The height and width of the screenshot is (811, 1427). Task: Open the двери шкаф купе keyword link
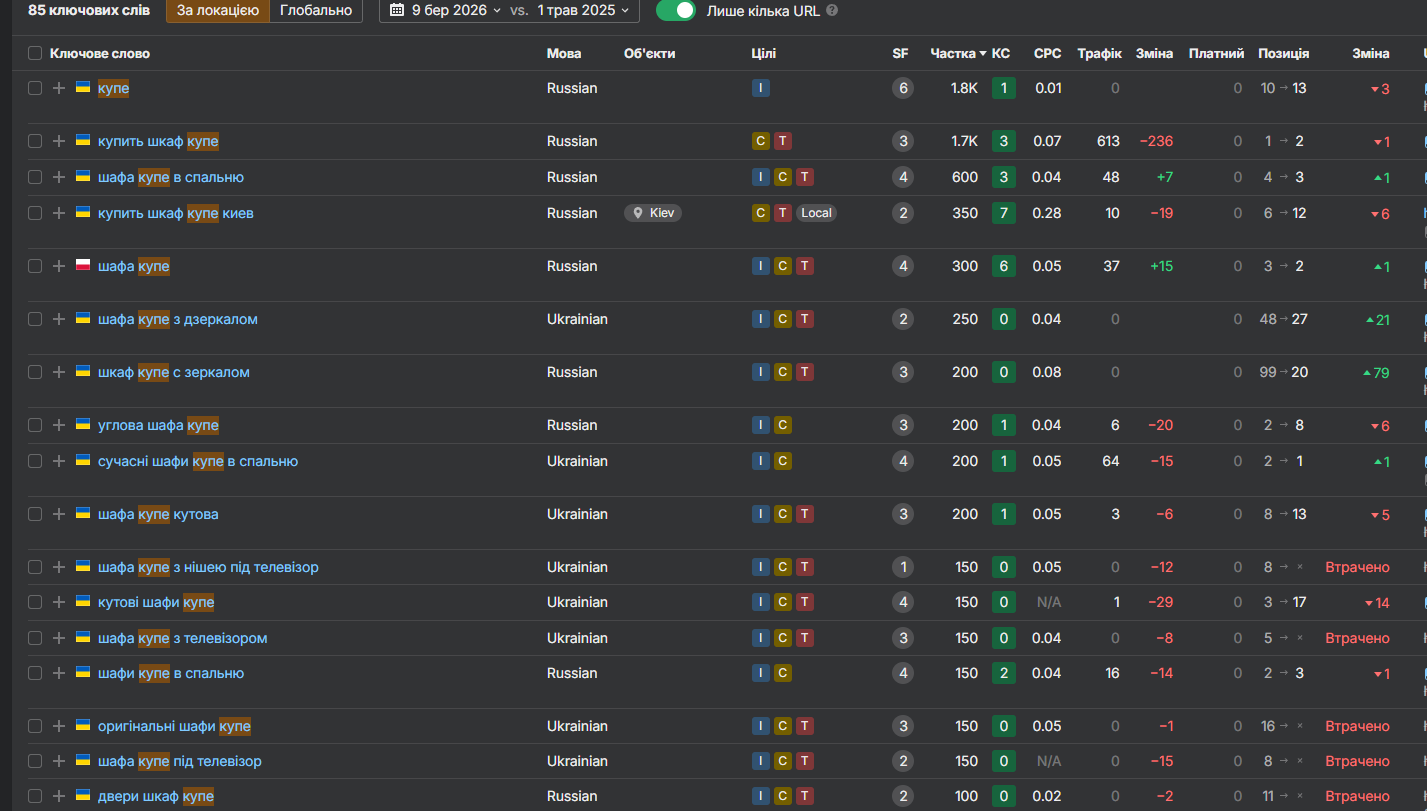(156, 796)
